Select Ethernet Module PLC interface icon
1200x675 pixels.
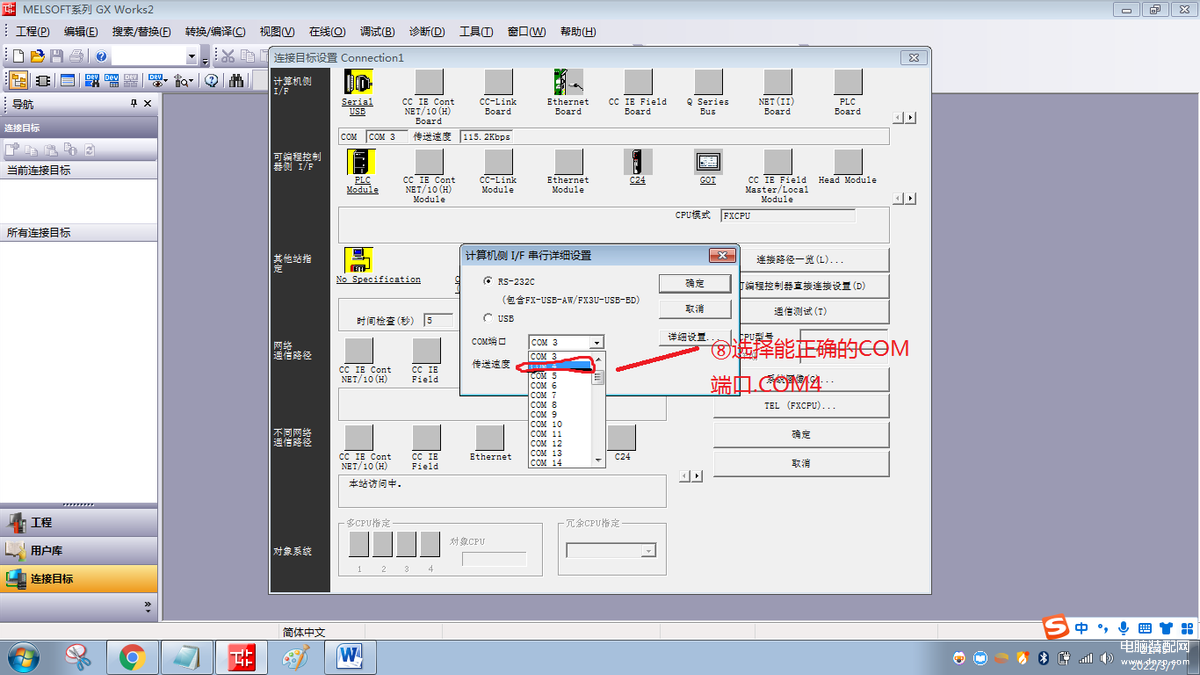click(568, 162)
